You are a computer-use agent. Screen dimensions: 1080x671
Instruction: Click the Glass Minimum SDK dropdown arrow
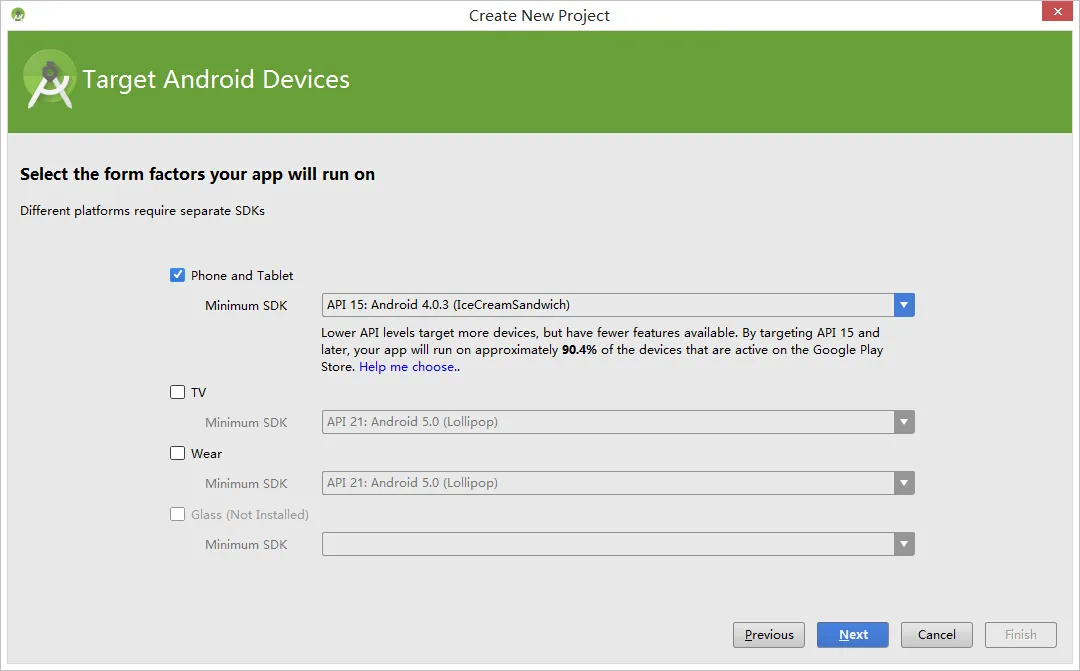pyautogui.click(x=904, y=544)
